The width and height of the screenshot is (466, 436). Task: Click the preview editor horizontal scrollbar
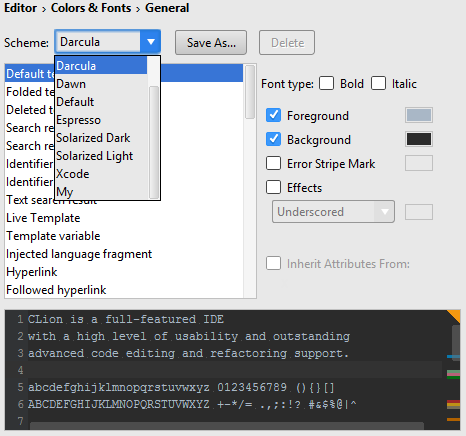(227, 426)
